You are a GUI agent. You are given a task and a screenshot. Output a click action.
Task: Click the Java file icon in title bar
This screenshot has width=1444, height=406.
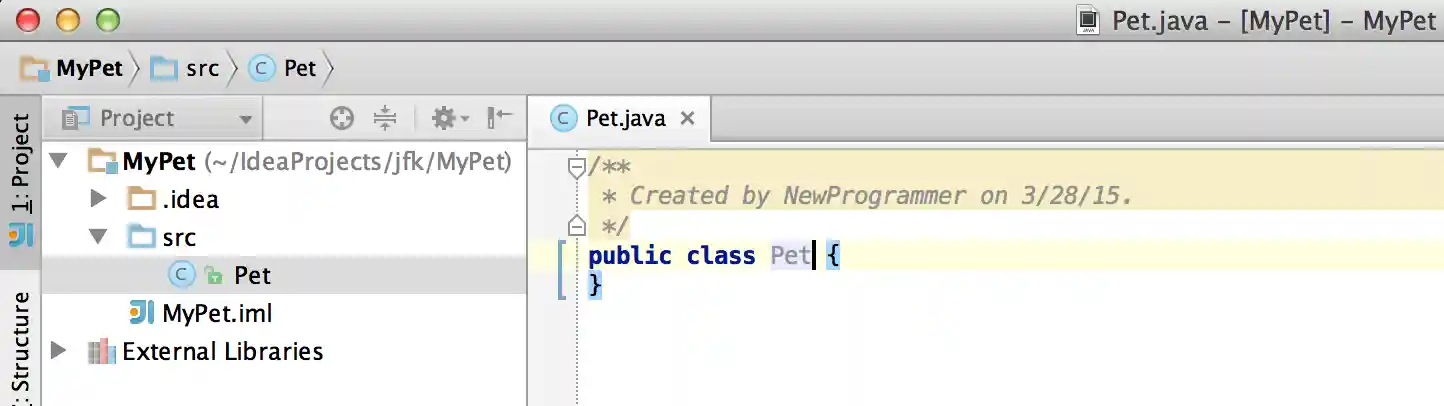[1090, 20]
